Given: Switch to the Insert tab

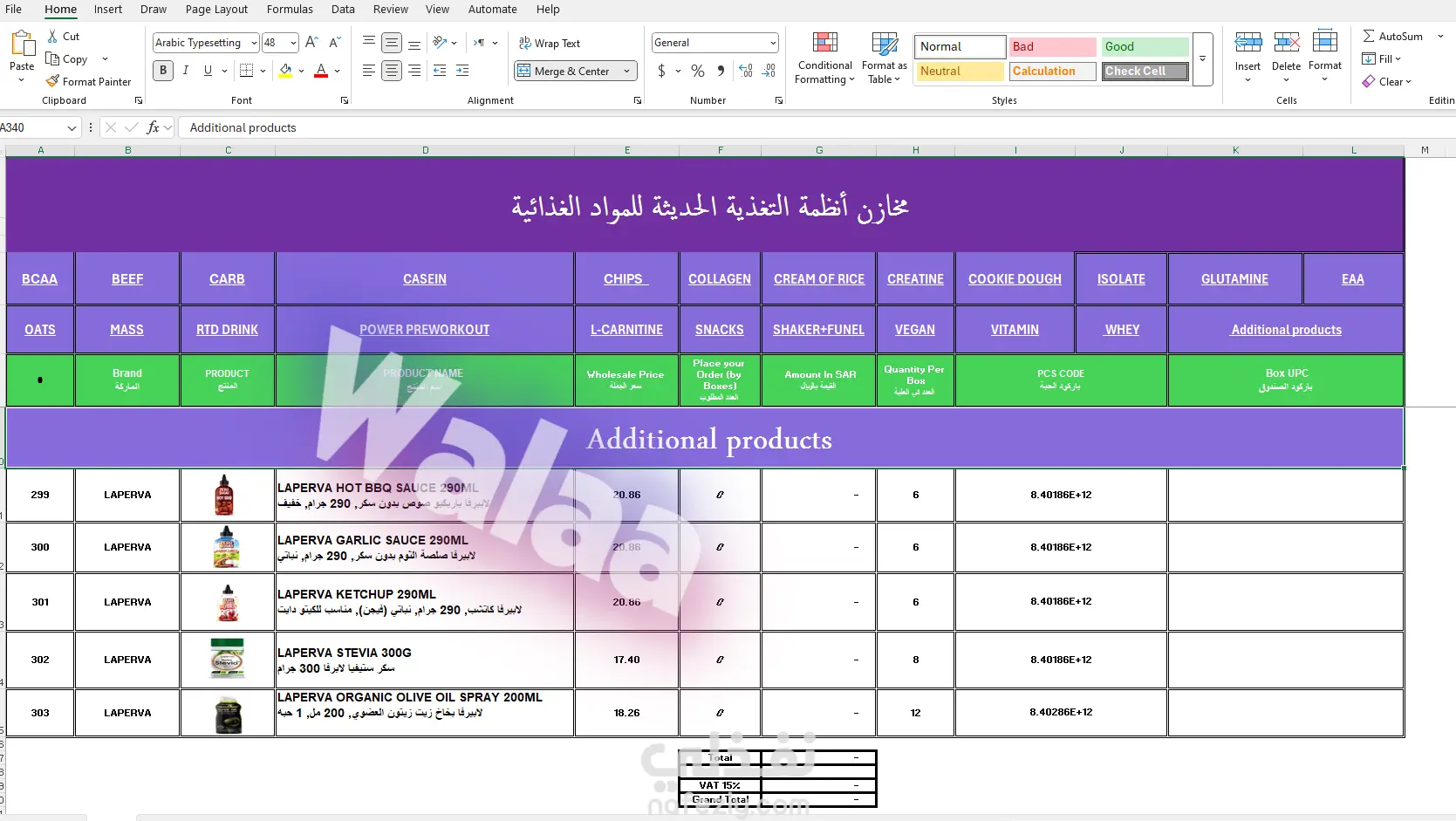Looking at the screenshot, I should 108,10.
